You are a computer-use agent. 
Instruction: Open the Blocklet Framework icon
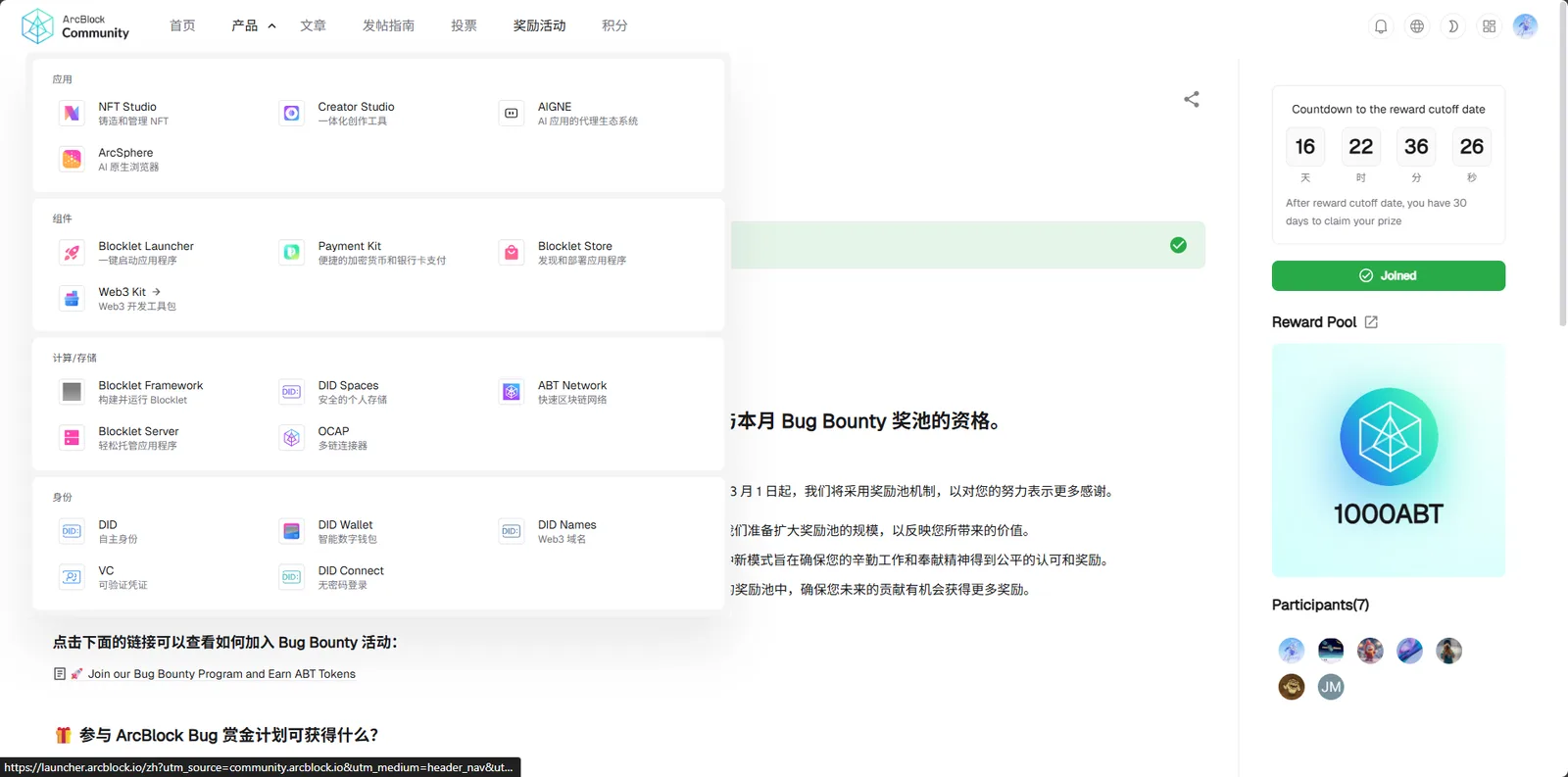[x=72, y=392]
